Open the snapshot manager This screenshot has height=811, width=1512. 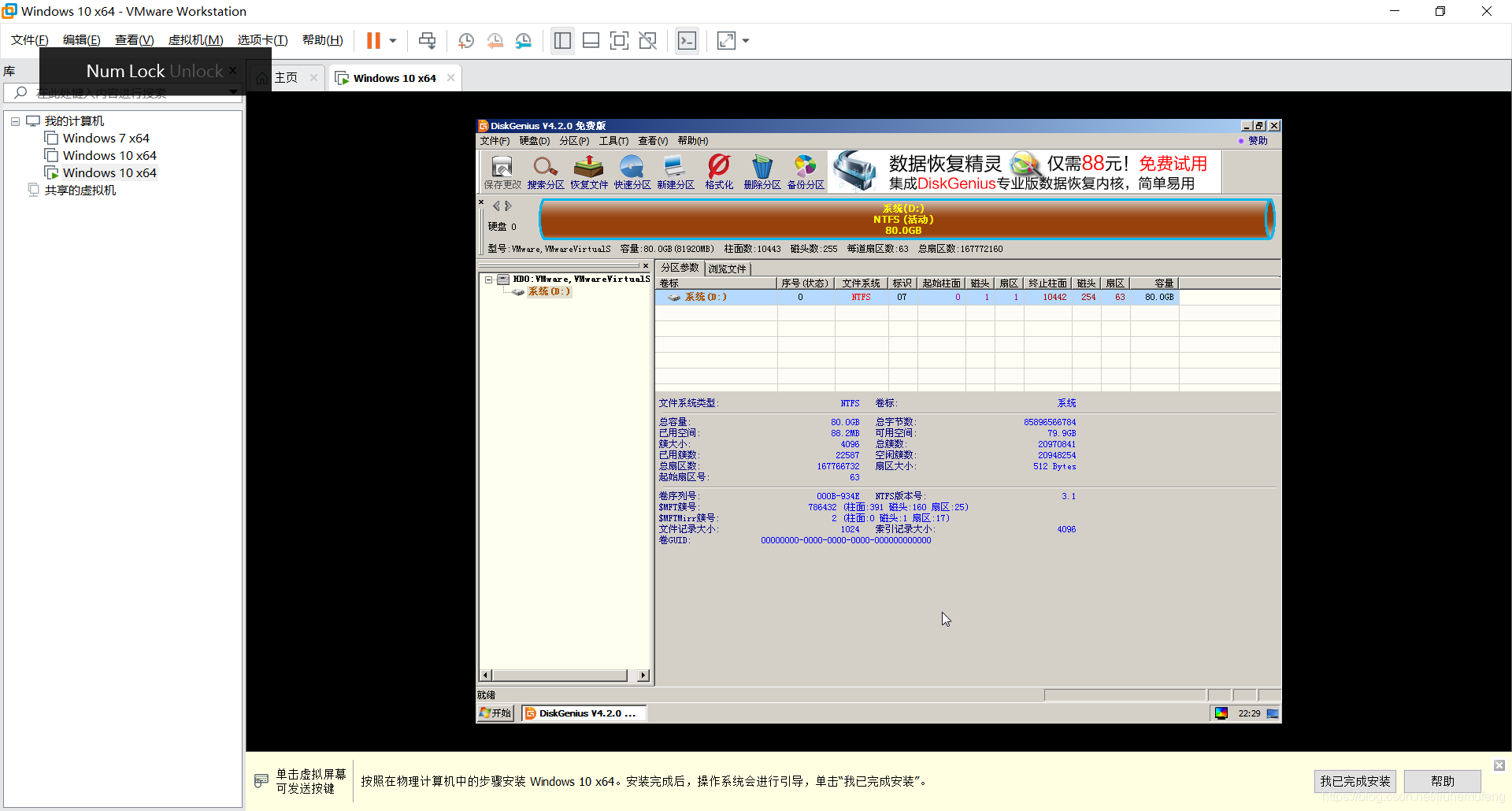tap(524, 40)
